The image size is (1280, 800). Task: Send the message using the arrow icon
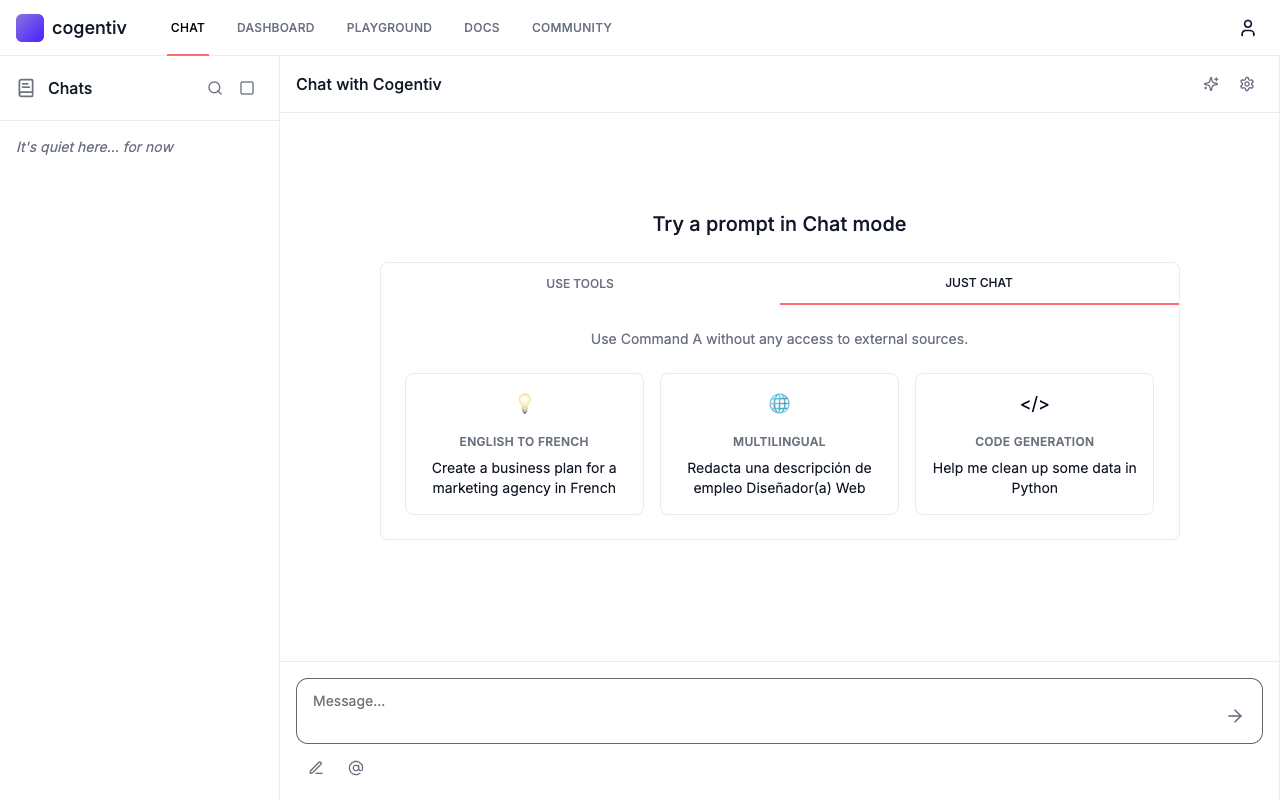pos(1234,714)
